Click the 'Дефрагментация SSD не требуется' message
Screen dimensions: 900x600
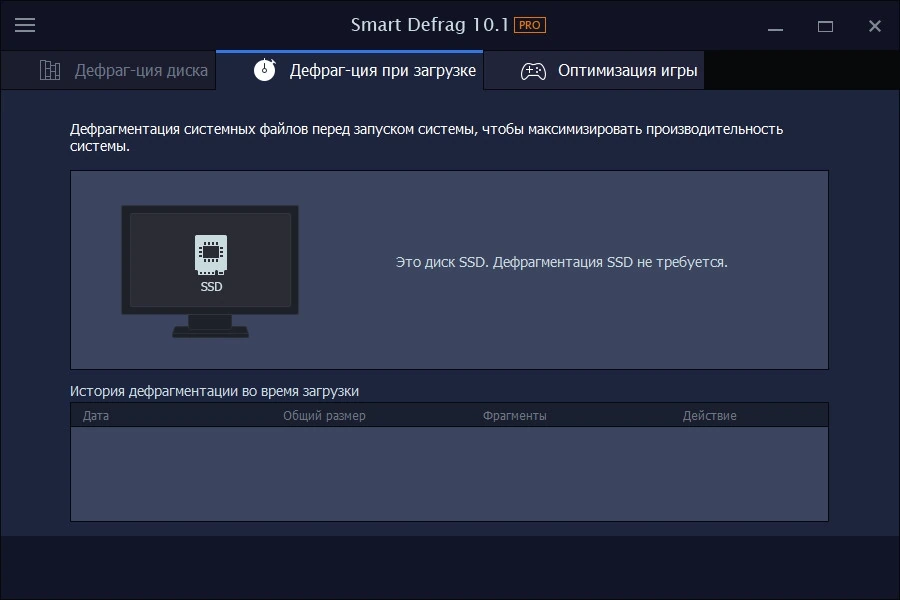tap(561, 262)
